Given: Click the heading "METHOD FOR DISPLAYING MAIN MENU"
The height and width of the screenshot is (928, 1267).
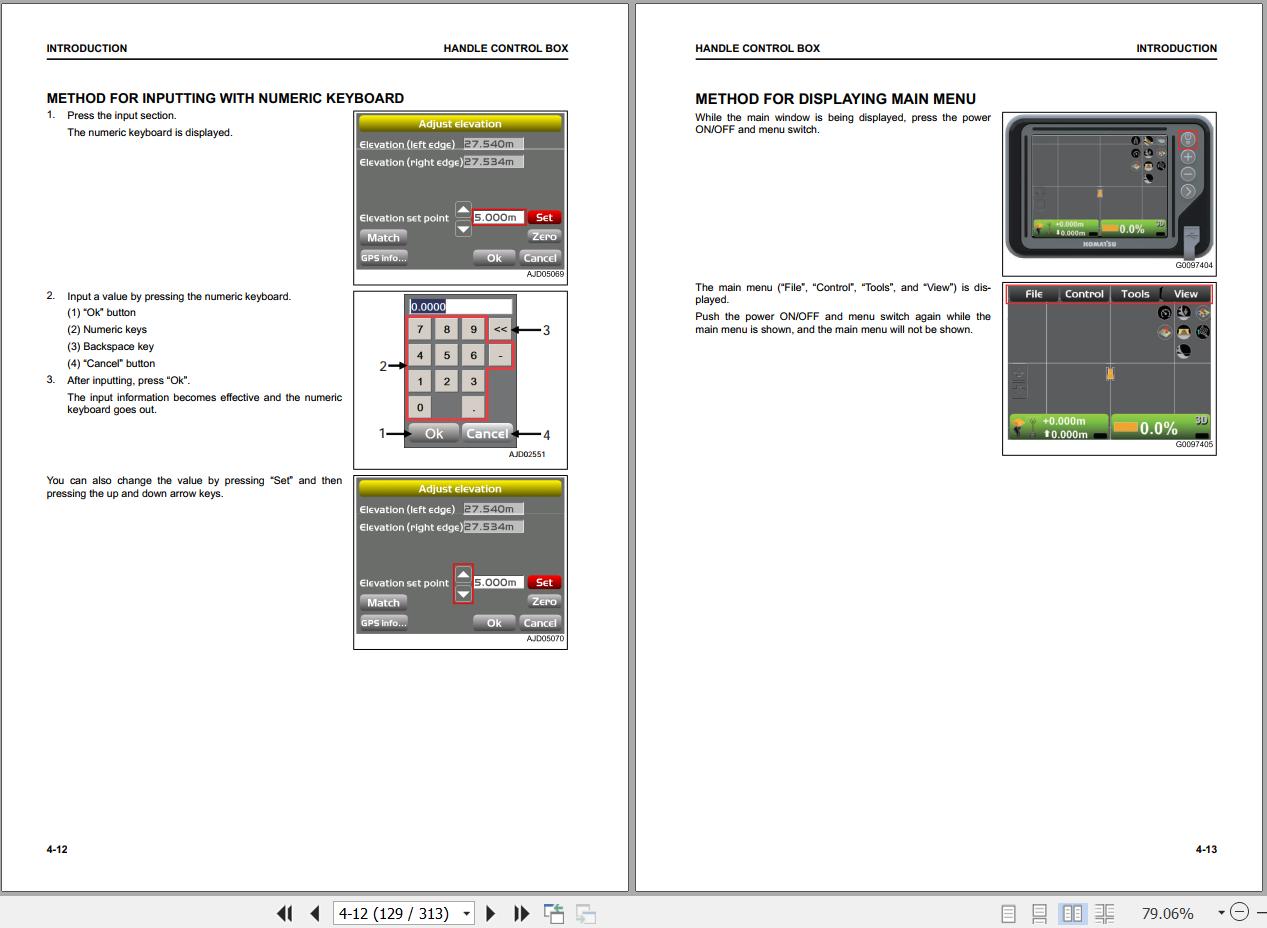Looking at the screenshot, I should [835, 98].
